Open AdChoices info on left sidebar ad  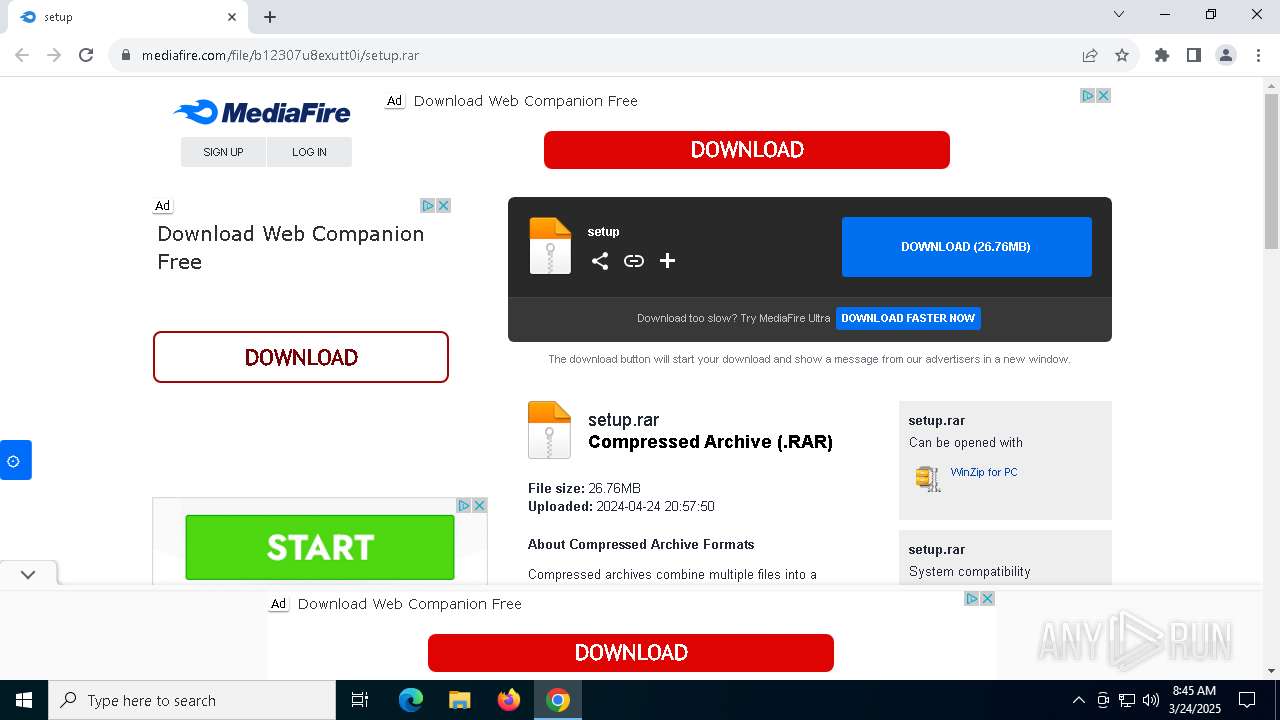[x=428, y=205]
